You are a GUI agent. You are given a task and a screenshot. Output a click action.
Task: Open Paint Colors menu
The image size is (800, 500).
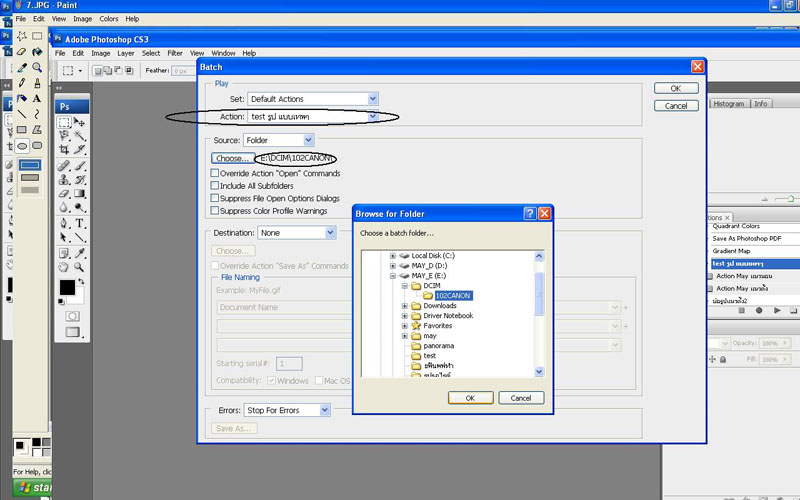(109, 19)
